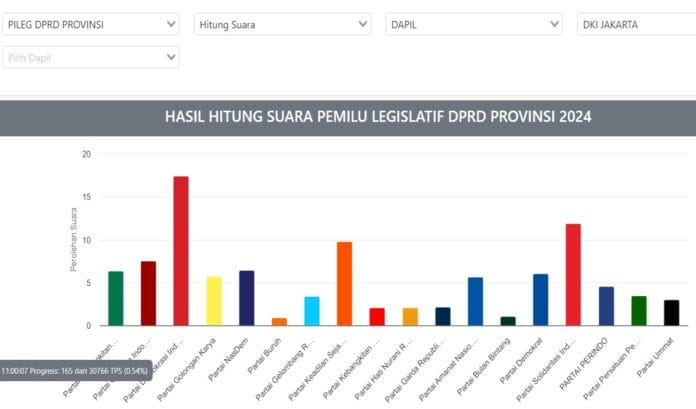Select the red Partai Solidaritas Indonesia bar
The image size is (696, 409).
[573, 274]
